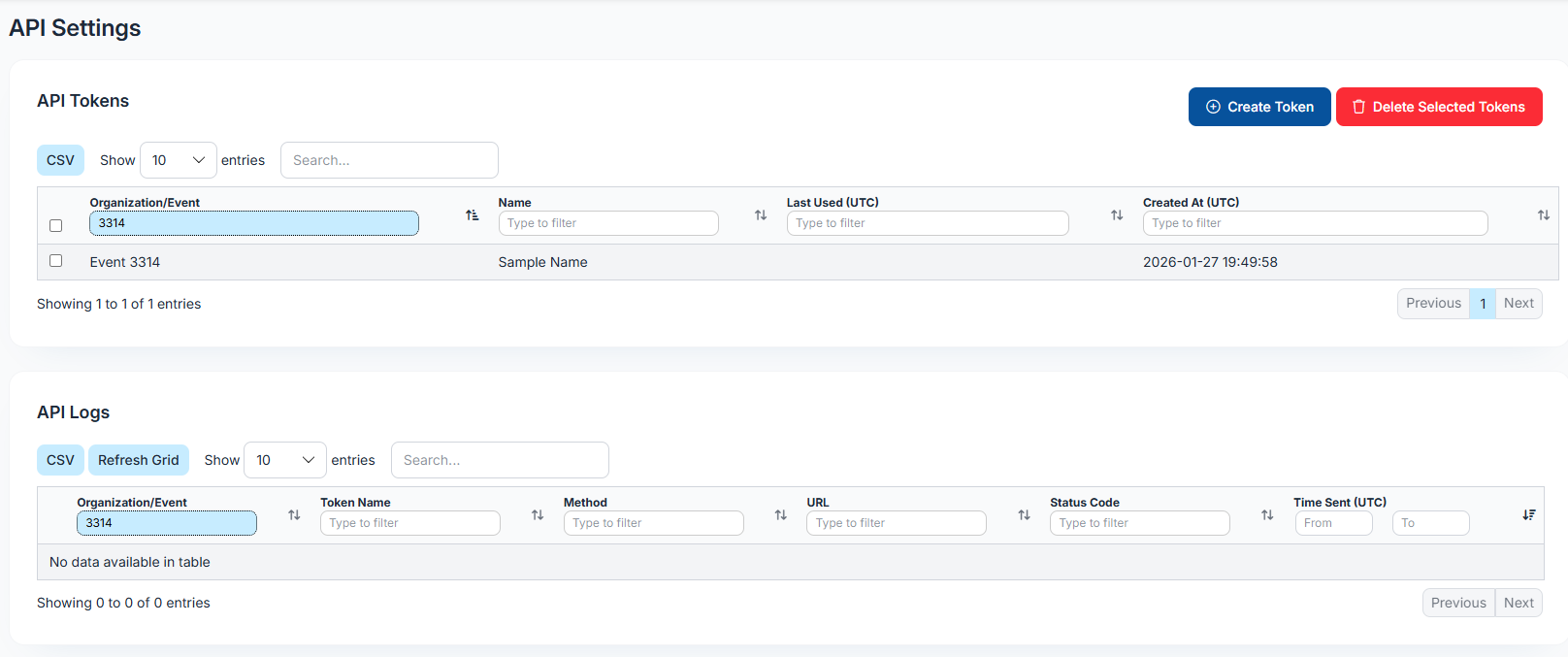
Task: Sort API Tokens by Organization/Event column
Action: point(472,215)
